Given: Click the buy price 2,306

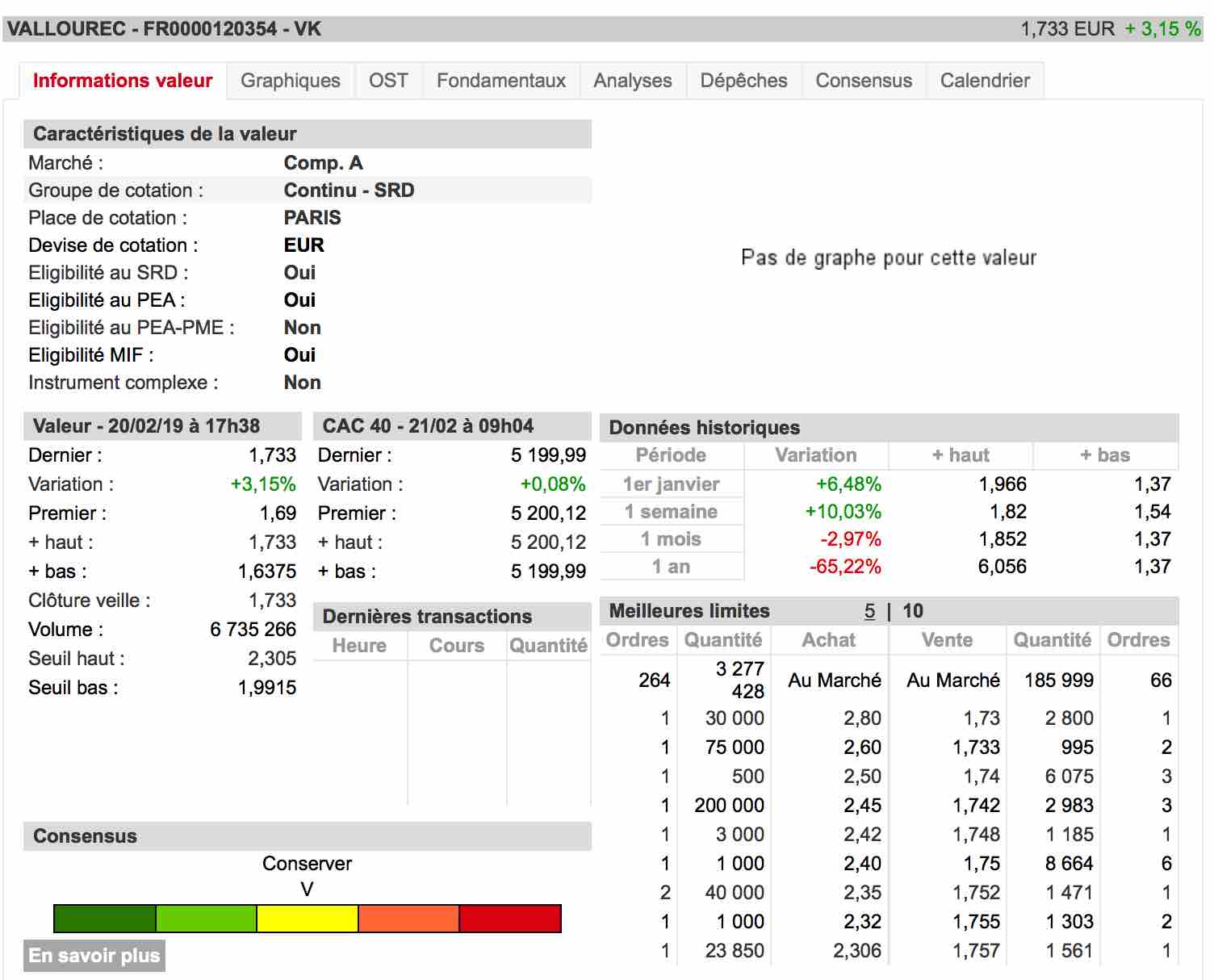Looking at the screenshot, I should click(x=857, y=951).
